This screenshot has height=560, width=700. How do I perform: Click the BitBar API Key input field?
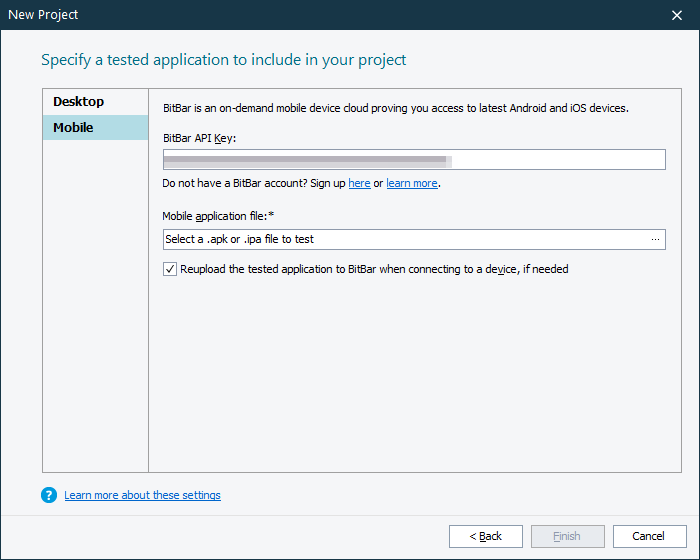click(414, 160)
